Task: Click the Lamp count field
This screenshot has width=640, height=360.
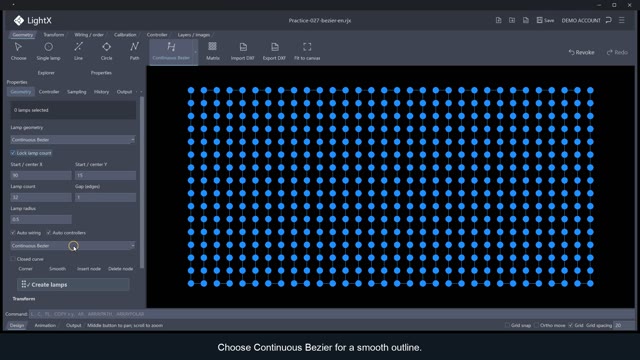Action: [x=41, y=197]
